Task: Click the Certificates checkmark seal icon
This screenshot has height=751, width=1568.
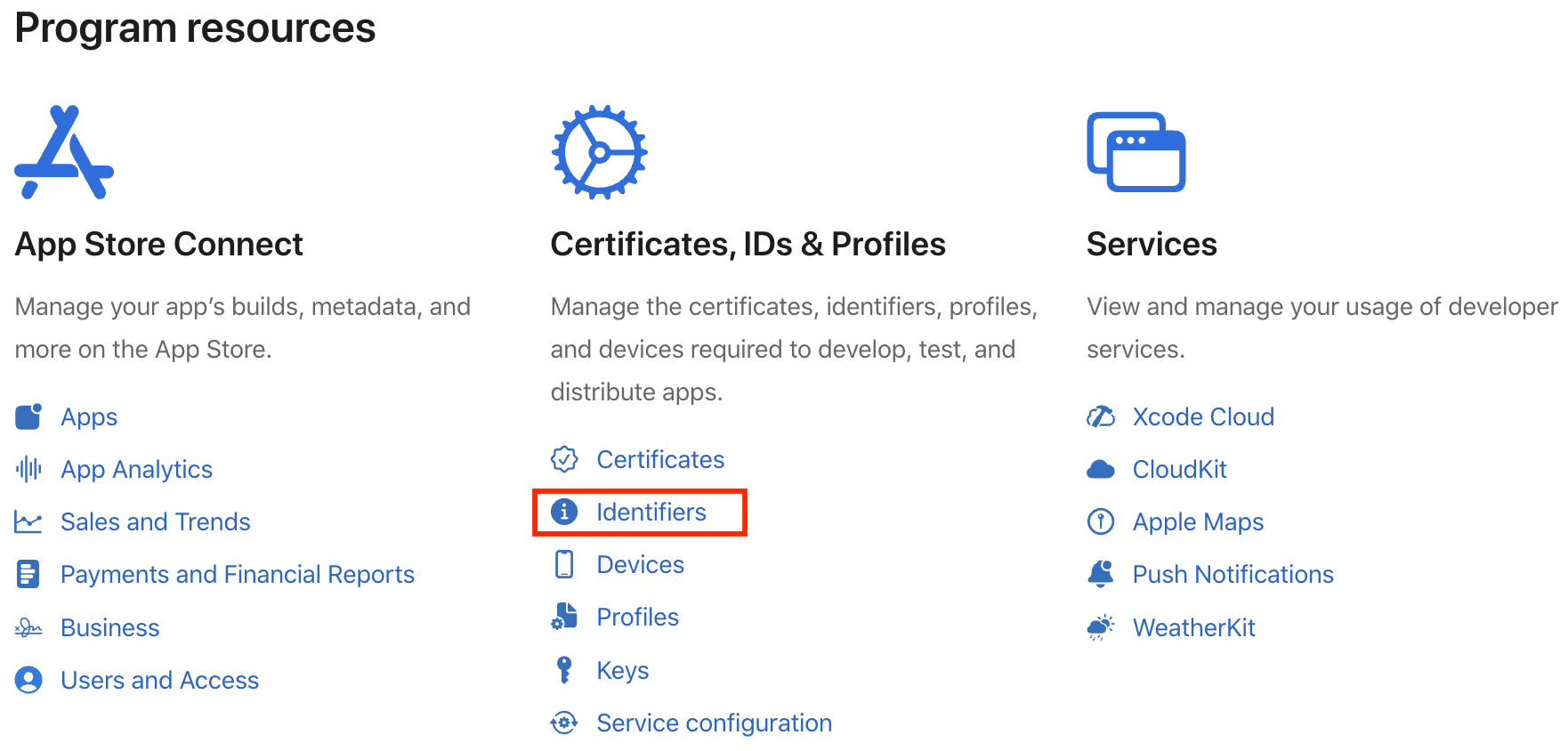Action: coord(564,459)
